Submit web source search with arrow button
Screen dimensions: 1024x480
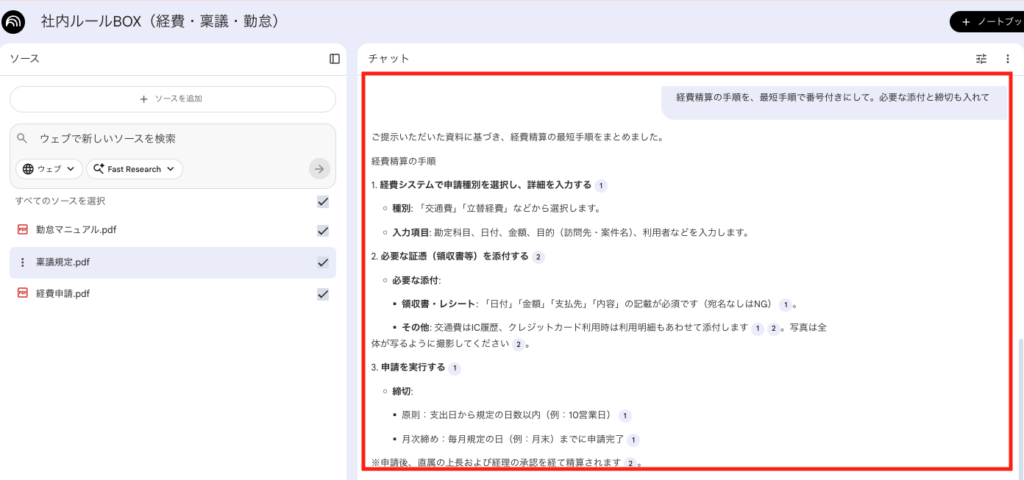pyautogui.click(x=319, y=169)
